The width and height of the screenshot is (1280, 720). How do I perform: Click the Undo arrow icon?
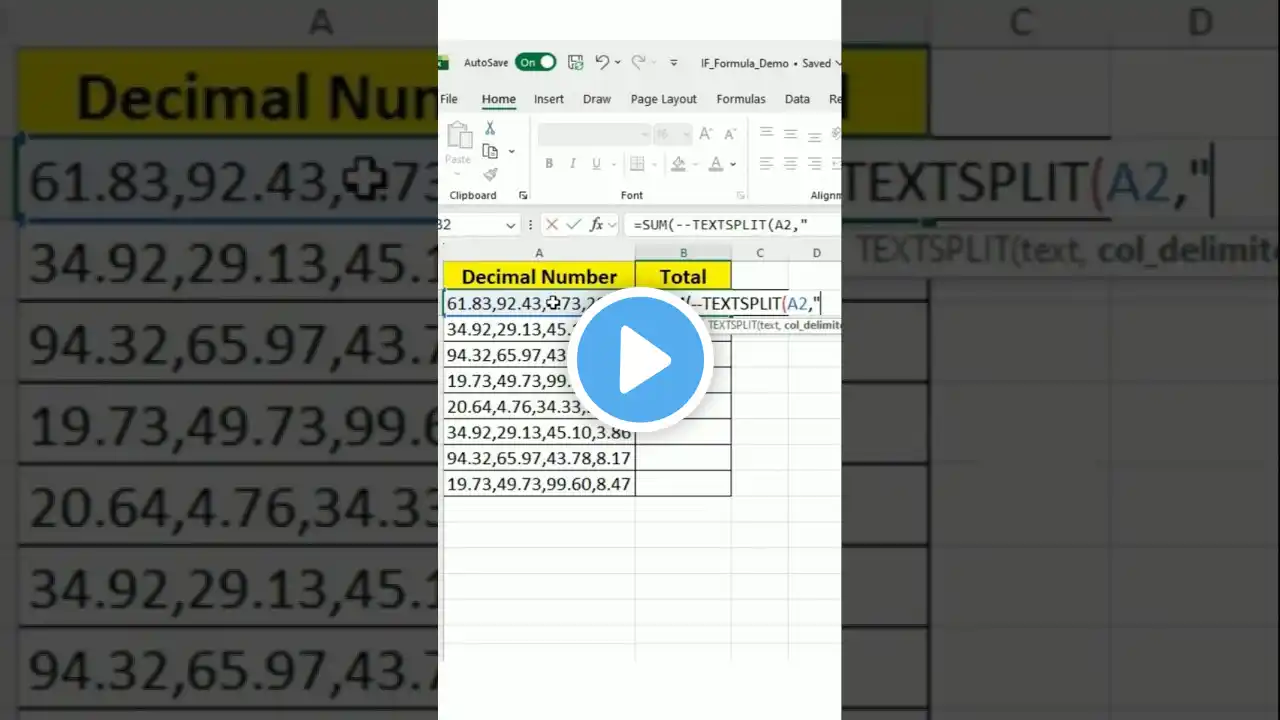pyautogui.click(x=601, y=63)
